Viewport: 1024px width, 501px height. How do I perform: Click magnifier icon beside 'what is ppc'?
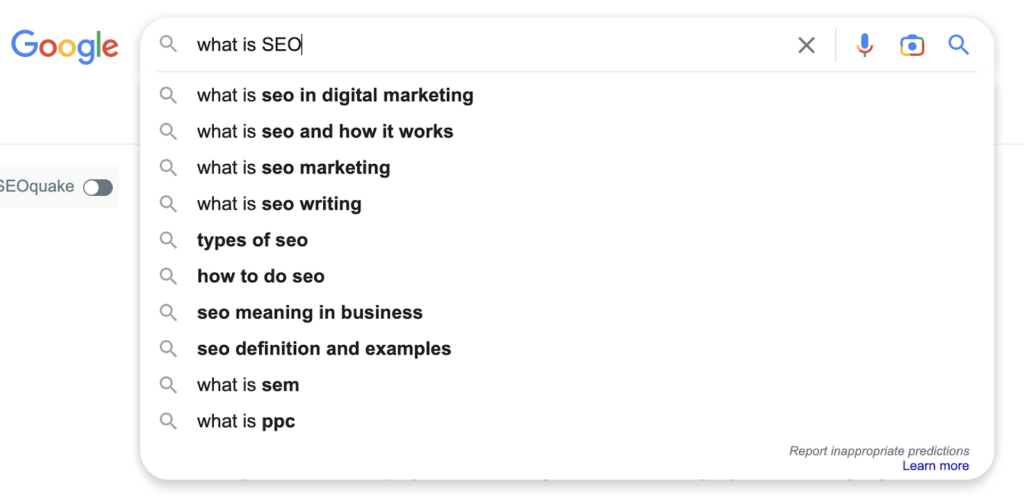(168, 421)
